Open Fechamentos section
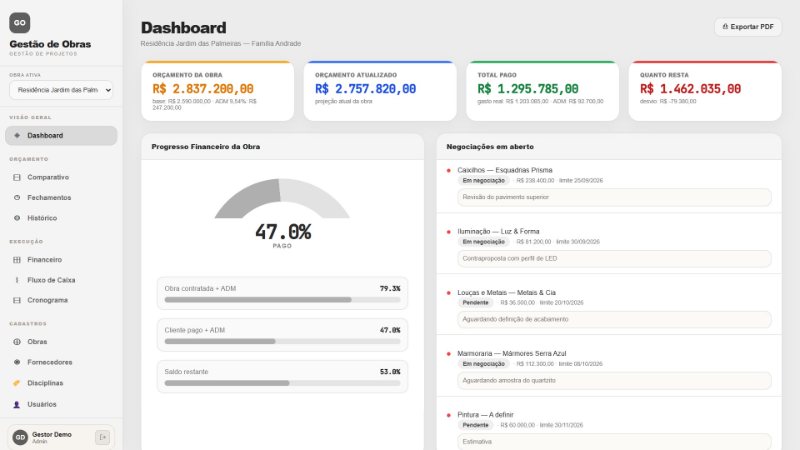 pyautogui.click(x=61, y=197)
